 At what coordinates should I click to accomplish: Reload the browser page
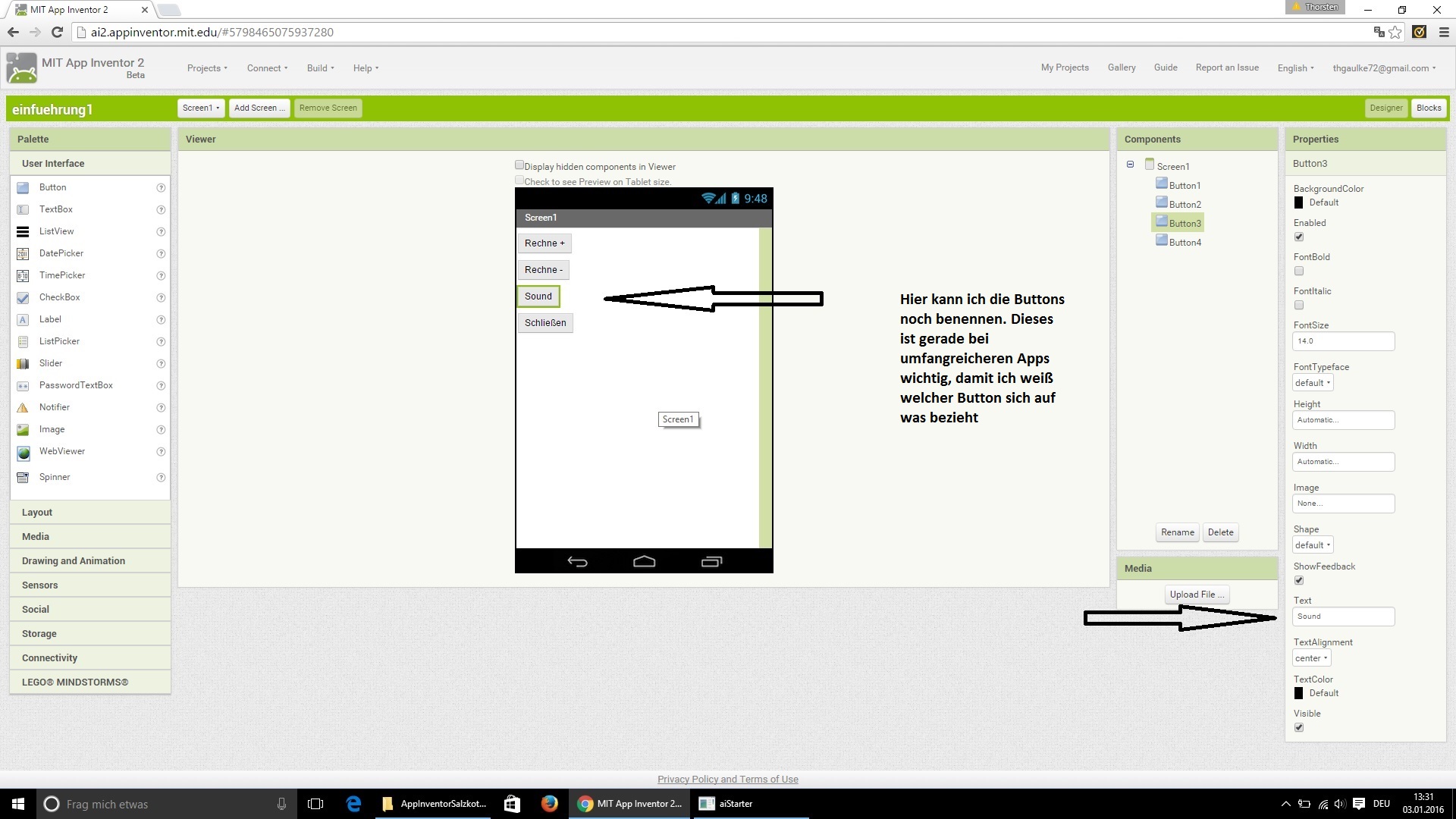(57, 32)
